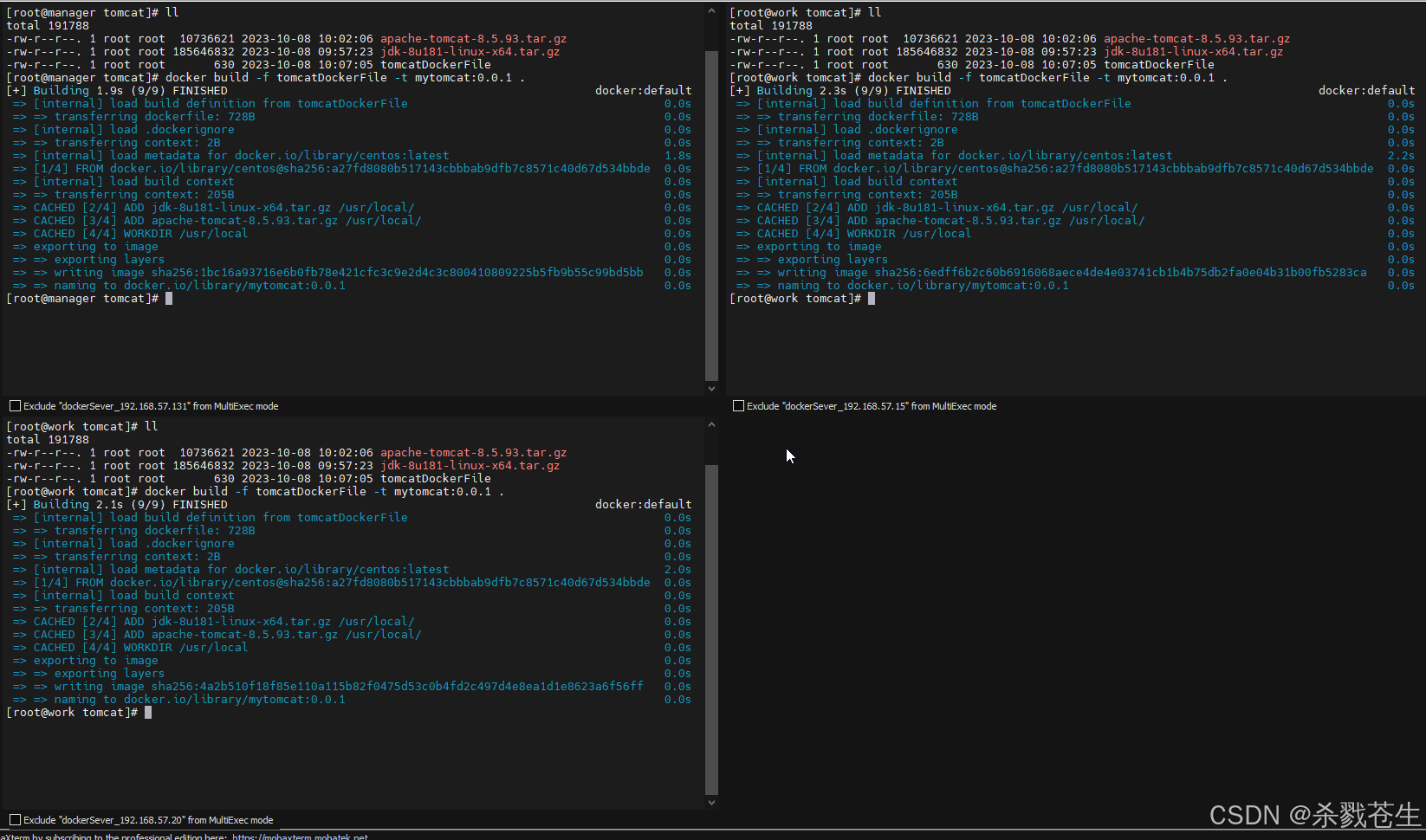
Task: Click image hash starting sha256:6edff6b2c60b
Action: point(1120,273)
